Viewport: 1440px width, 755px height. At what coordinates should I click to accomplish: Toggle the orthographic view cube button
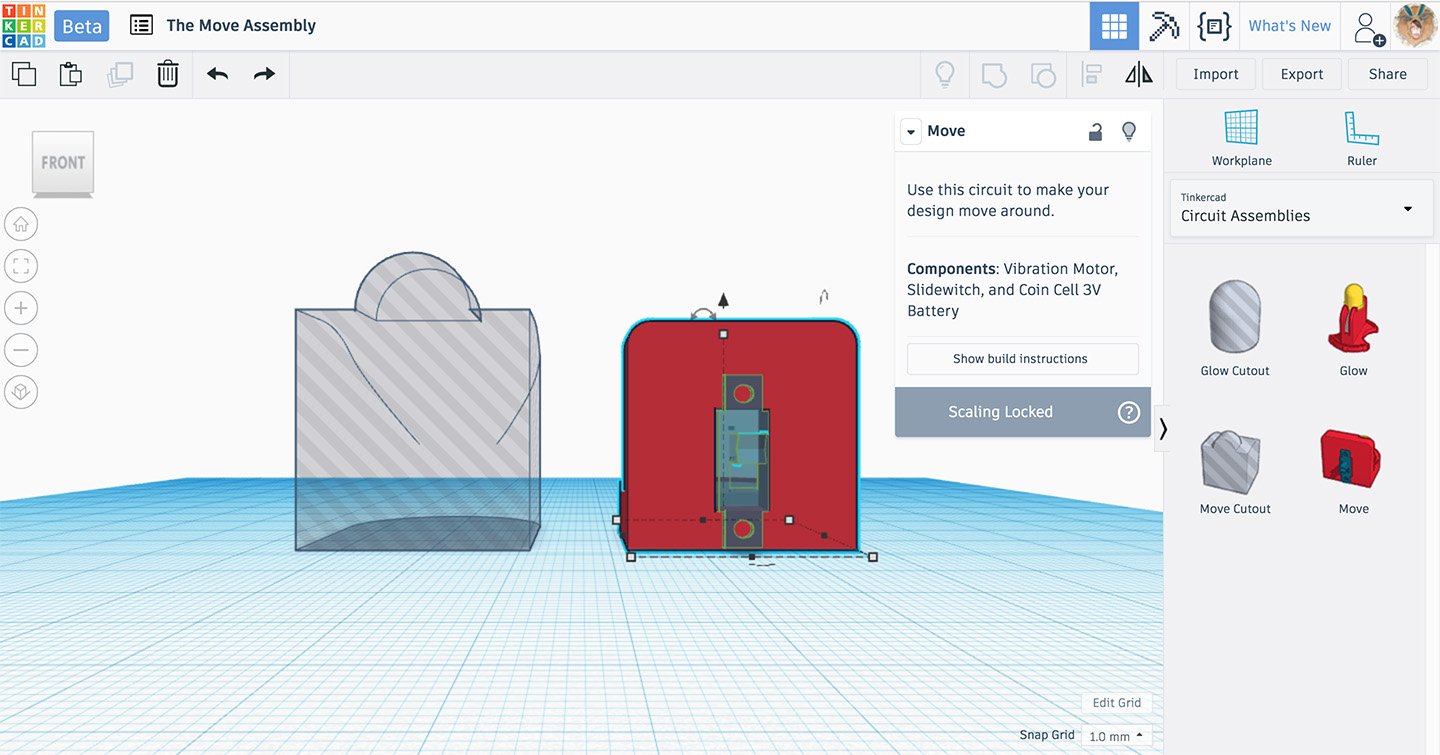21,392
